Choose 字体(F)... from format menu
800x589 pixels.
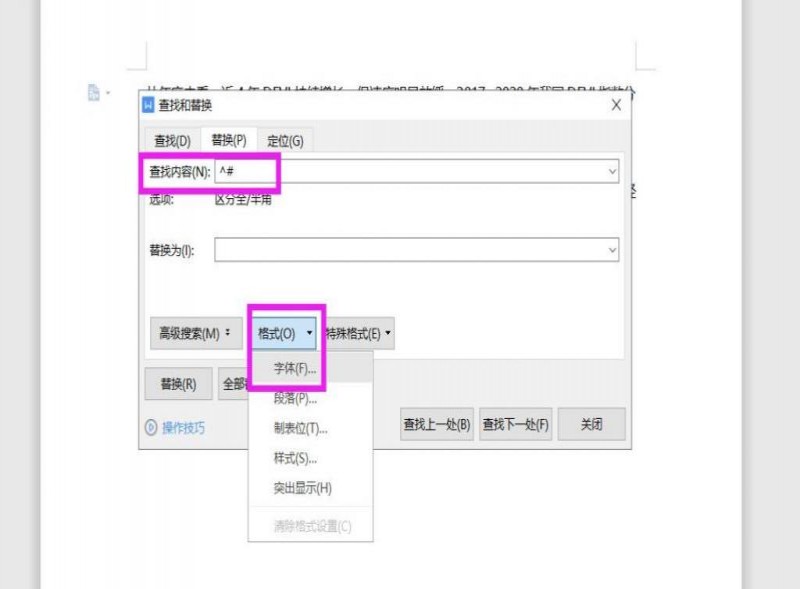(x=295, y=368)
